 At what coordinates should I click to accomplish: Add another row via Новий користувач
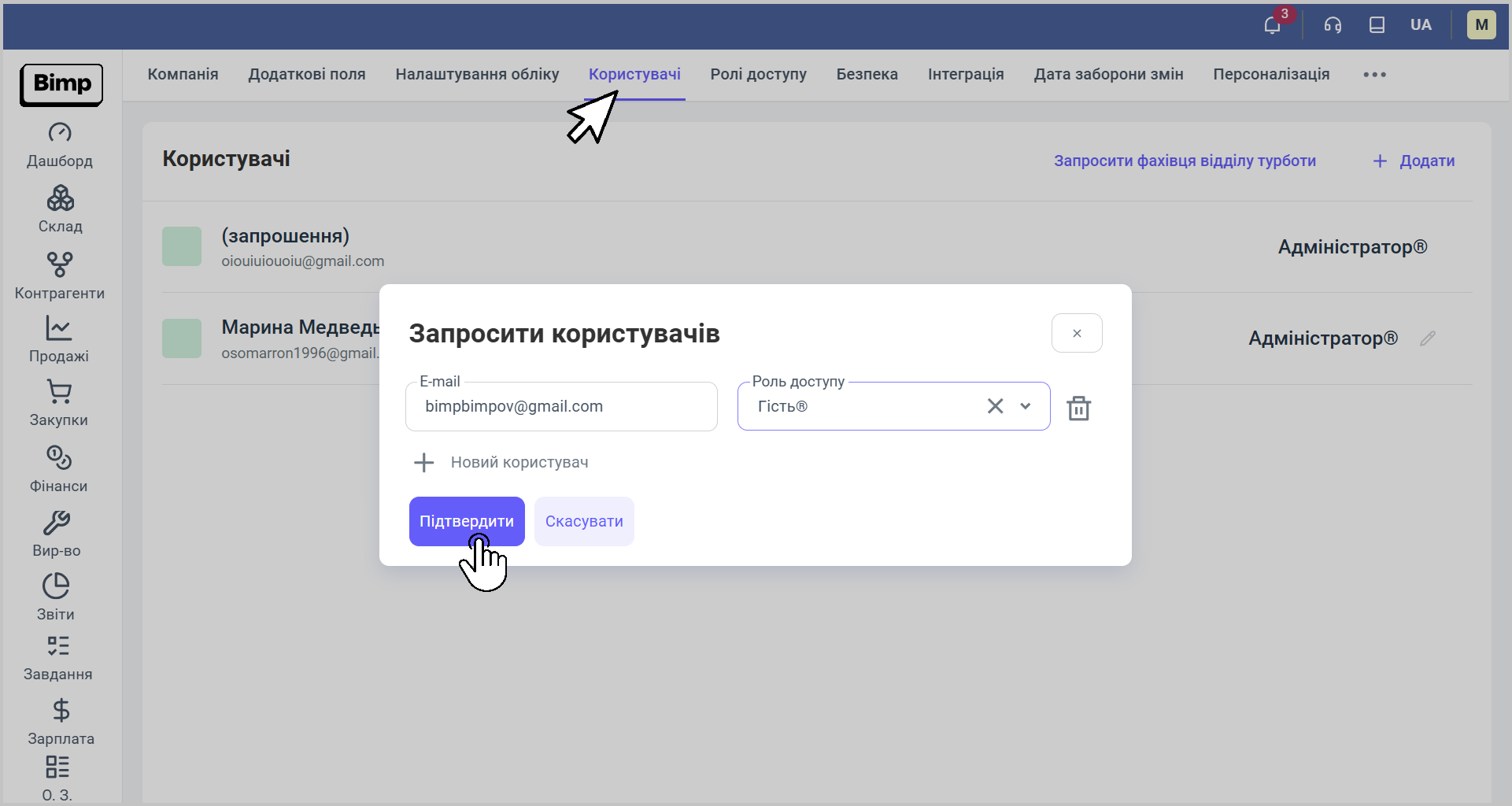(x=501, y=462)
